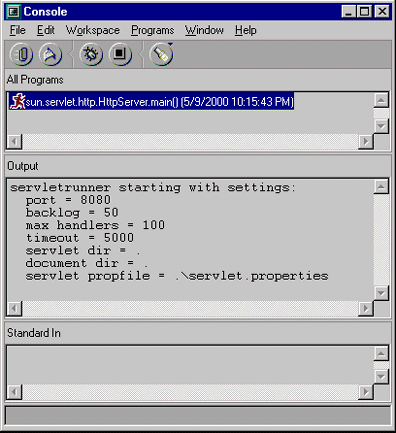Click the paper airplane toolbar icon

(50, 54)
